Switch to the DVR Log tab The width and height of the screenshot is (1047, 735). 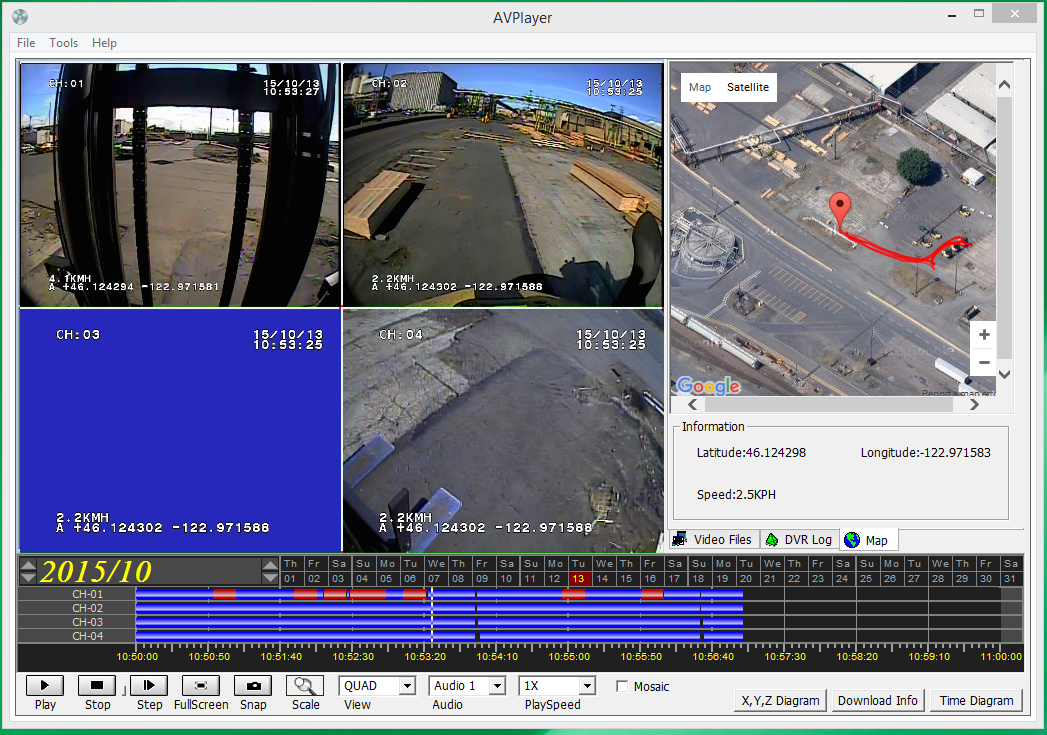(799, 540)
